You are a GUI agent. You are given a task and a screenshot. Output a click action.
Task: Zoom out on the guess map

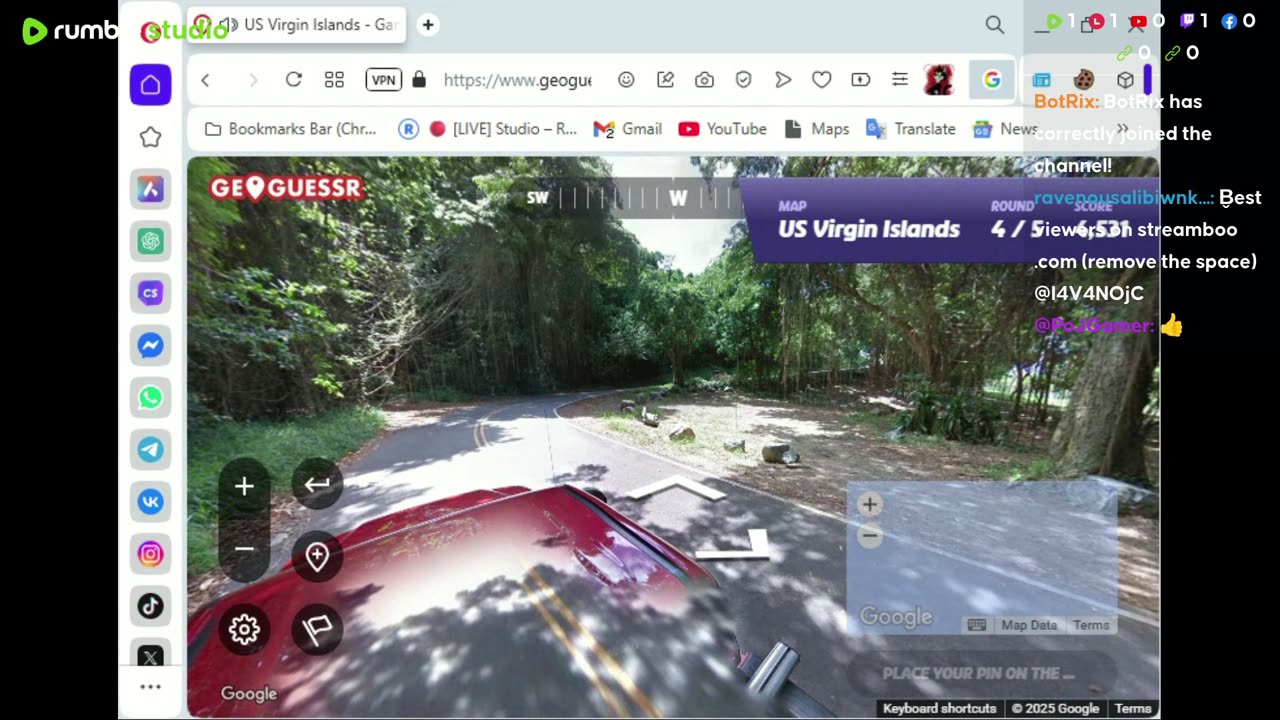point(869,536)
